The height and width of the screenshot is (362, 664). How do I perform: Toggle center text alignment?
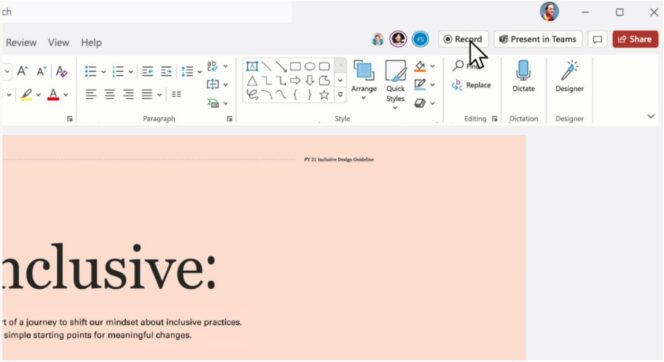(109, 94)
